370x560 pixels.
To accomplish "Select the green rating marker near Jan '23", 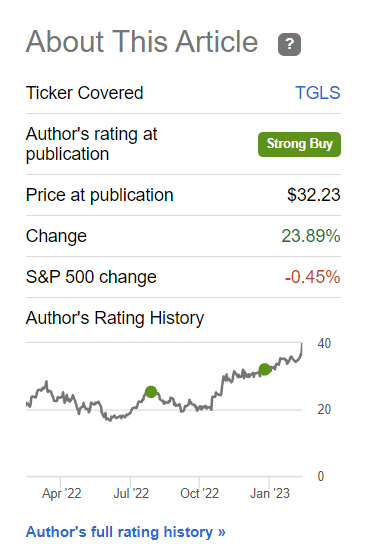I will tap(265, 369).
